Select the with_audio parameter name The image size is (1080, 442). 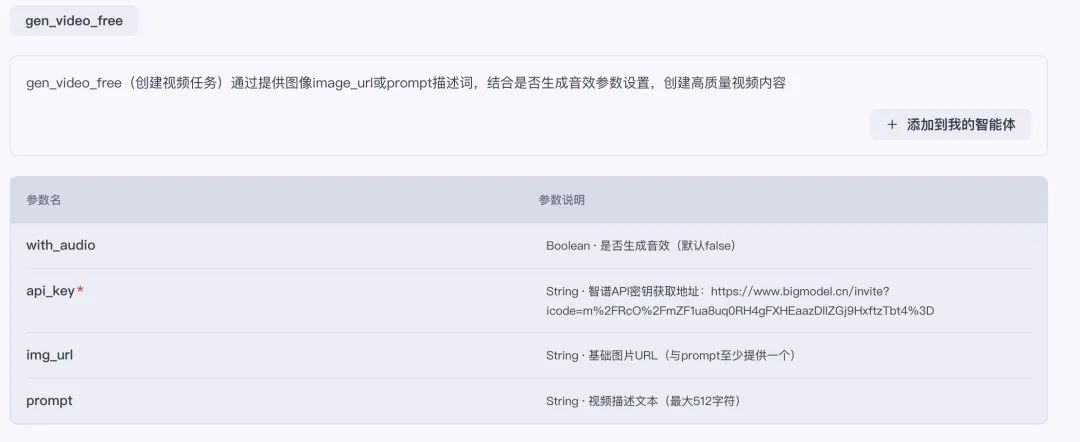coord(61,245)
